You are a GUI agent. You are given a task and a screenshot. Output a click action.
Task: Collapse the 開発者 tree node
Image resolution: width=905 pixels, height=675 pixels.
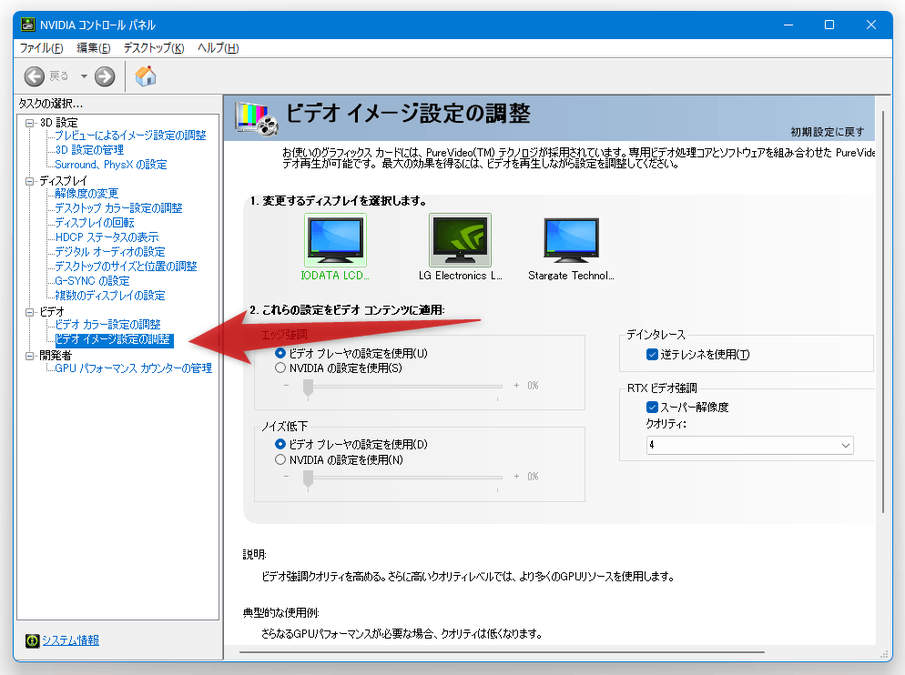click(x=29, y=355)
